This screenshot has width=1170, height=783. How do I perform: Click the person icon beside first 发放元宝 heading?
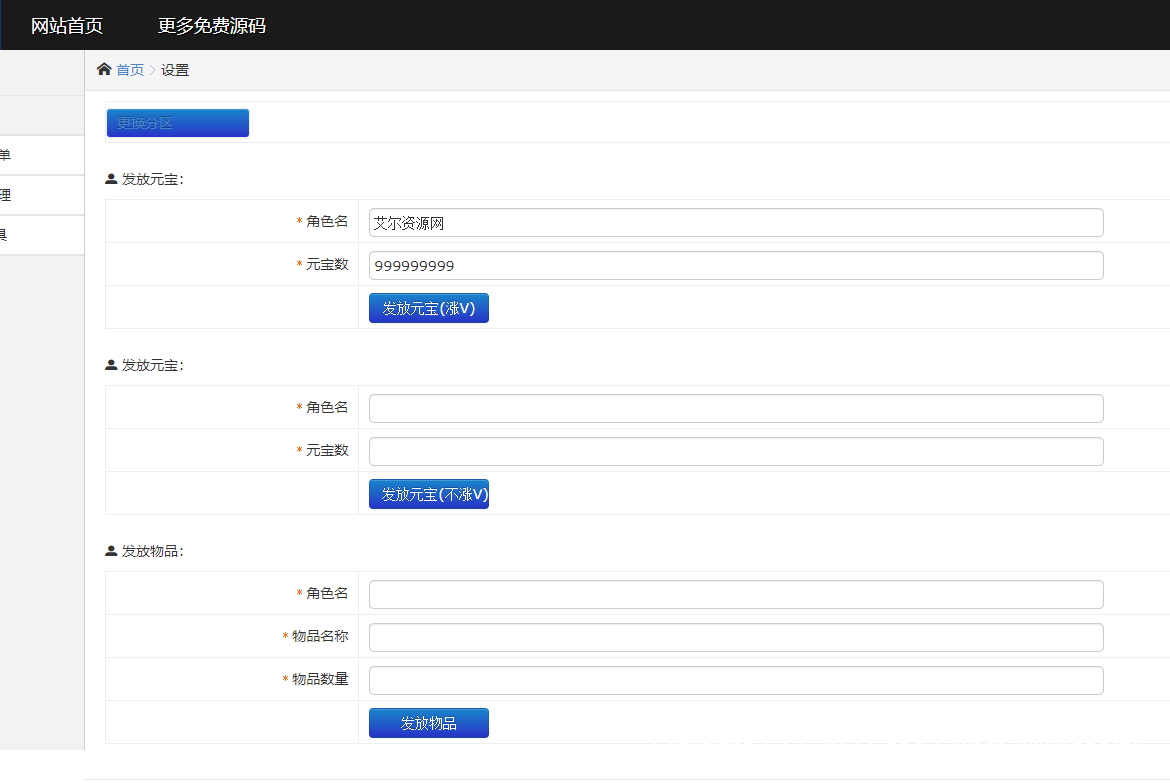[x=109, y=178]
